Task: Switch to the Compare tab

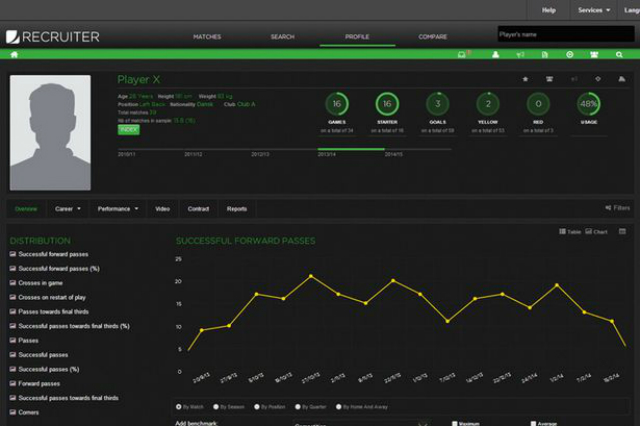Action: (x=433, y=37)
